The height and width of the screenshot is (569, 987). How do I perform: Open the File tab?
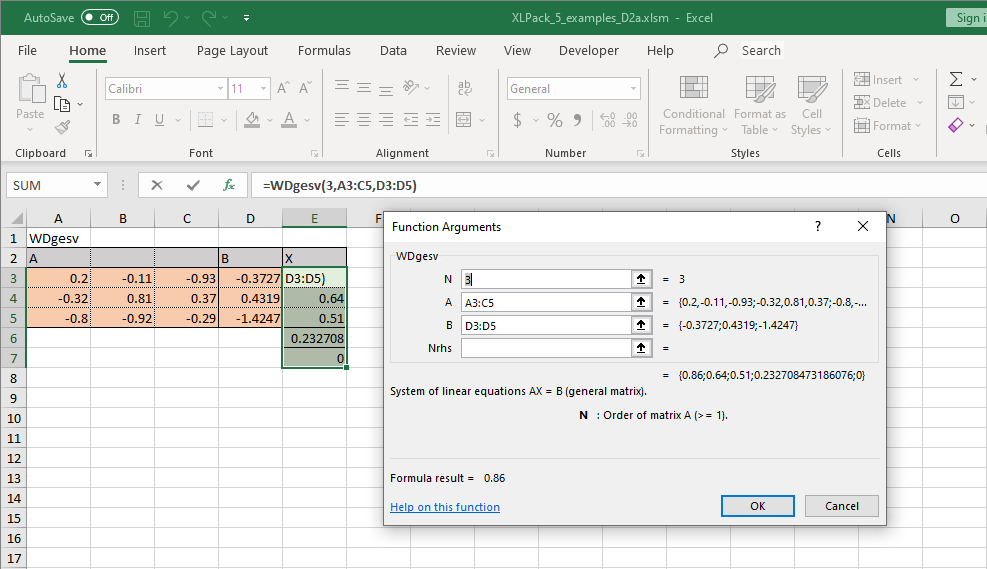pos(27,50)
